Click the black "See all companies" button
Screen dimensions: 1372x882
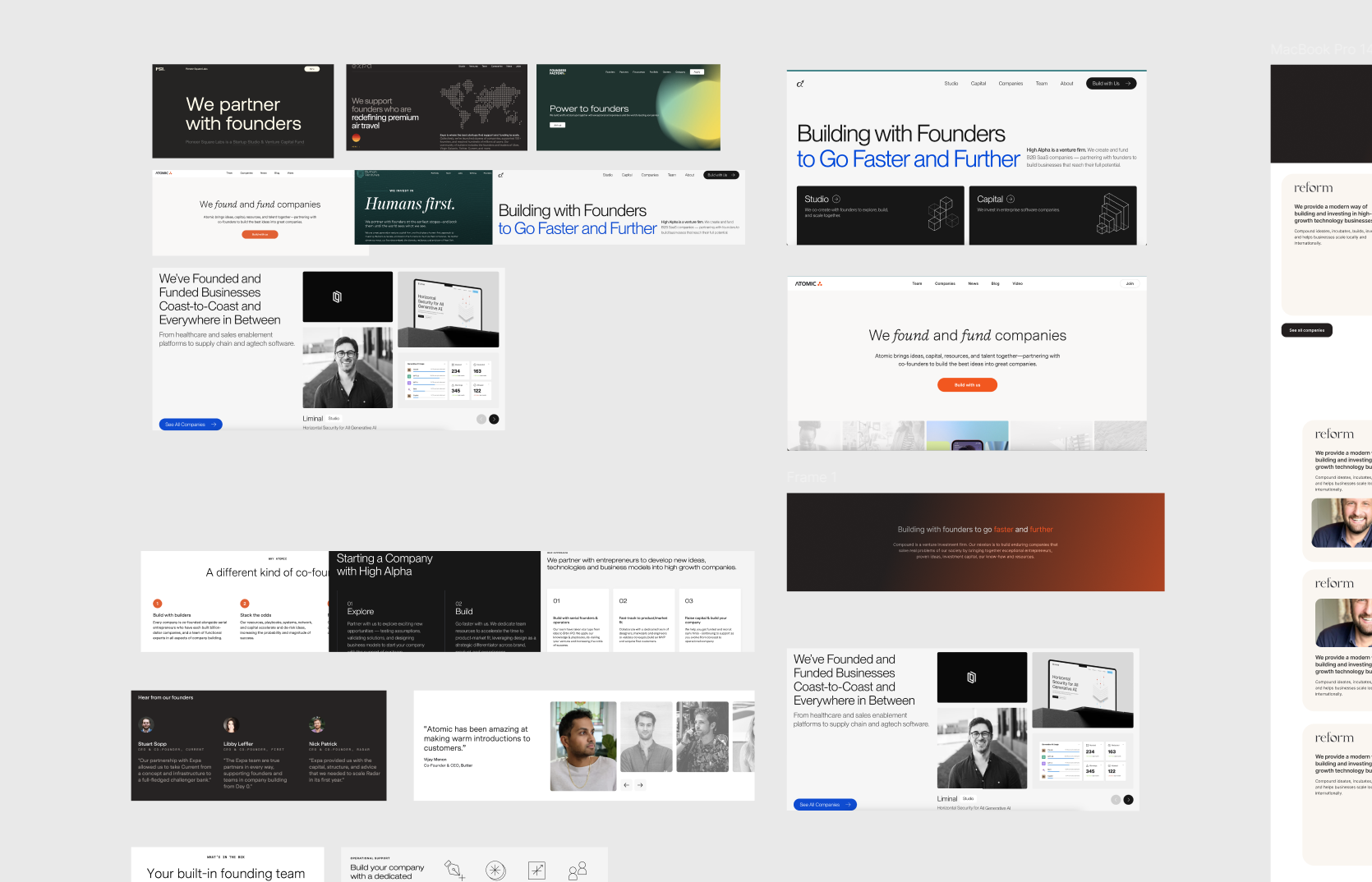tap(1306, 330)
